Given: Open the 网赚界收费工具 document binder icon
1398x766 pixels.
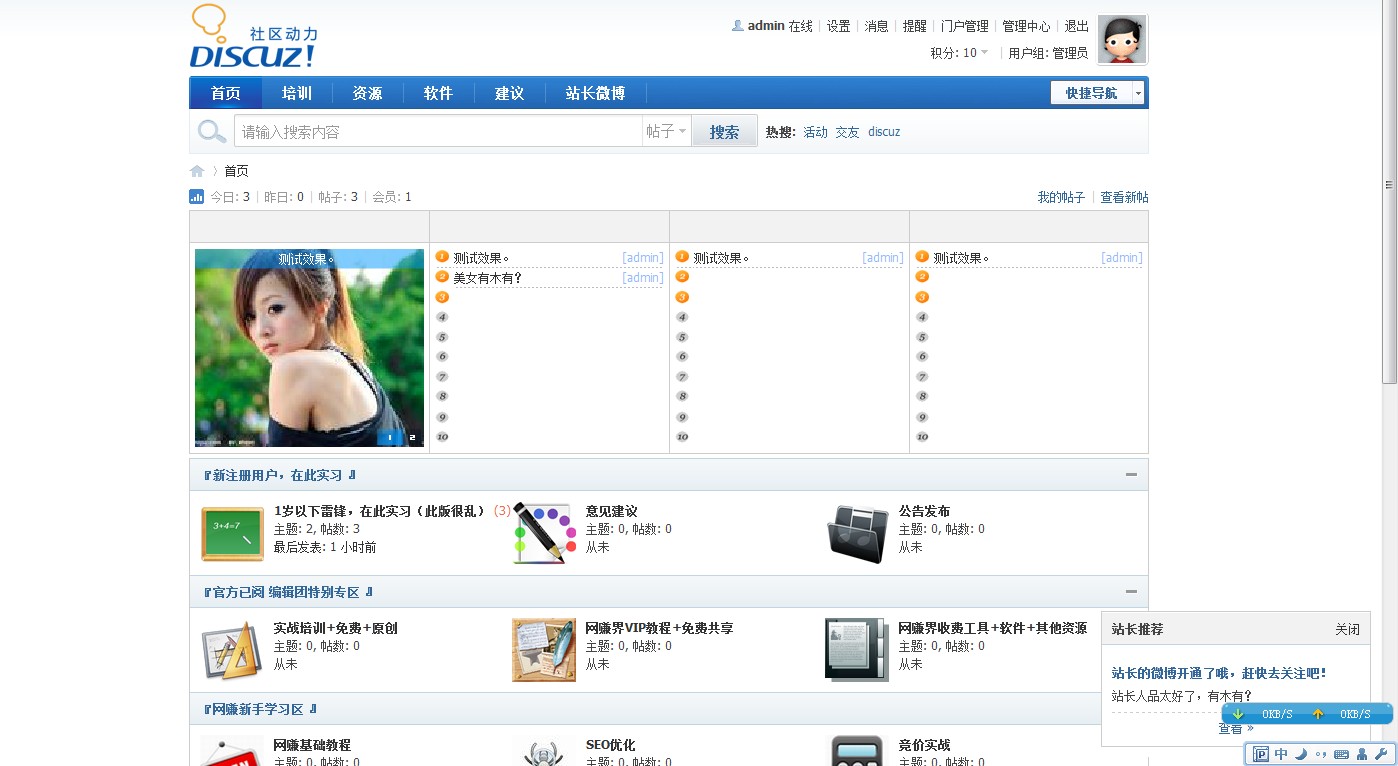Looking at the screenshot, I should (x=856, y=650).
